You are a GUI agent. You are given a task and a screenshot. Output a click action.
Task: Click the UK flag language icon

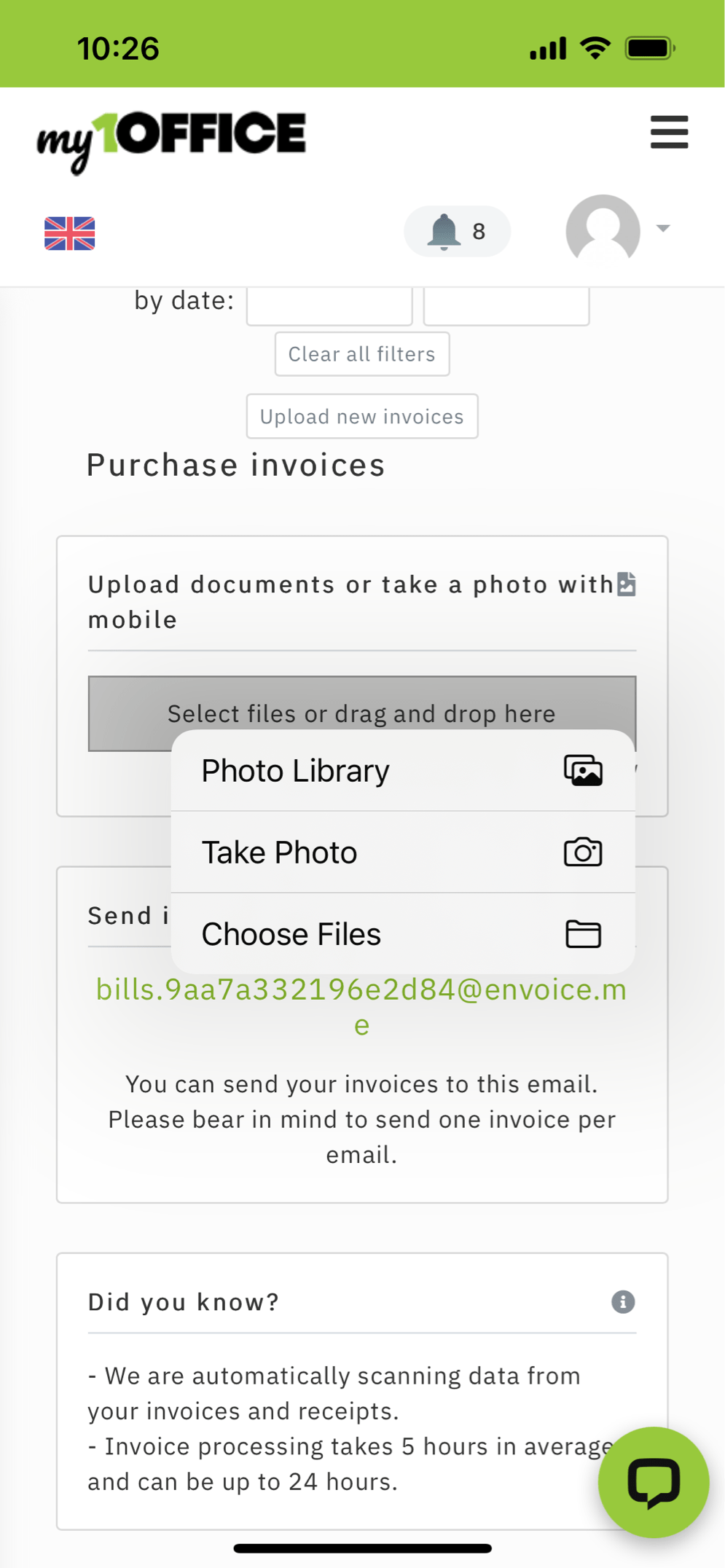point(70,233)
